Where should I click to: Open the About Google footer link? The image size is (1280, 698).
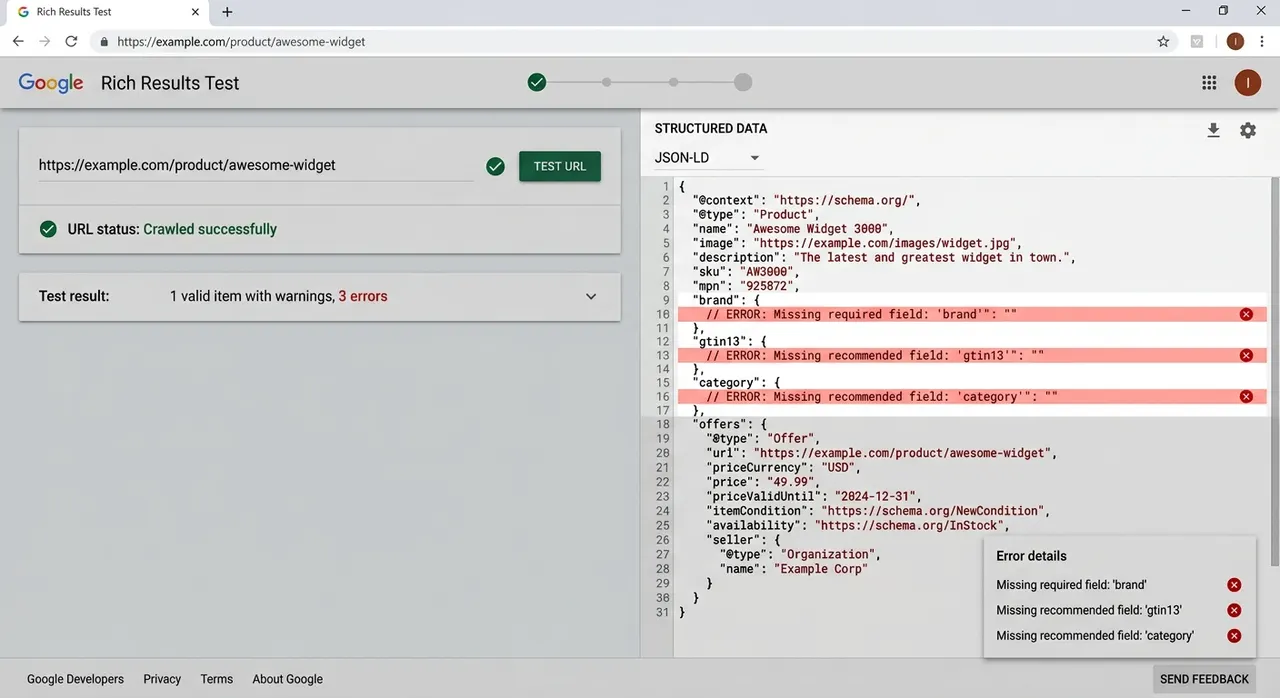[x=288, y=679]
